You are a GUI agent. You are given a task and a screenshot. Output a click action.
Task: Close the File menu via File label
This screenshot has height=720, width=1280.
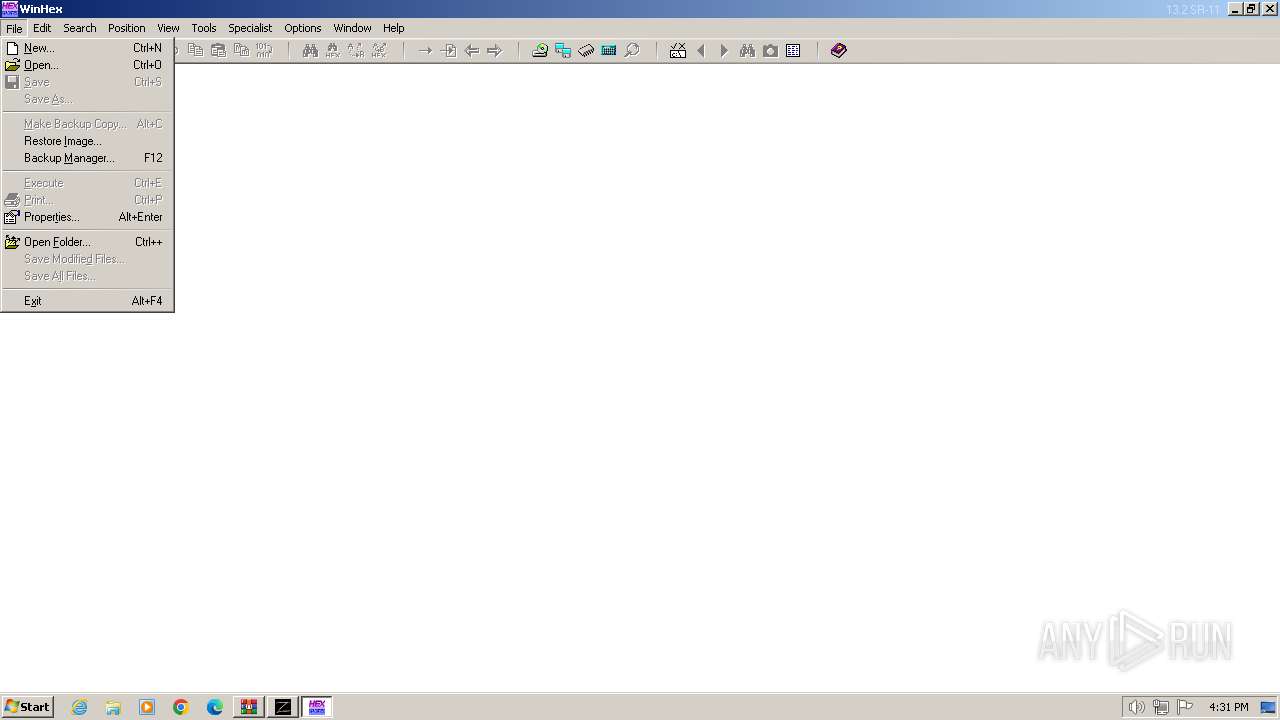pyautogui.click(x=14, y=28)
